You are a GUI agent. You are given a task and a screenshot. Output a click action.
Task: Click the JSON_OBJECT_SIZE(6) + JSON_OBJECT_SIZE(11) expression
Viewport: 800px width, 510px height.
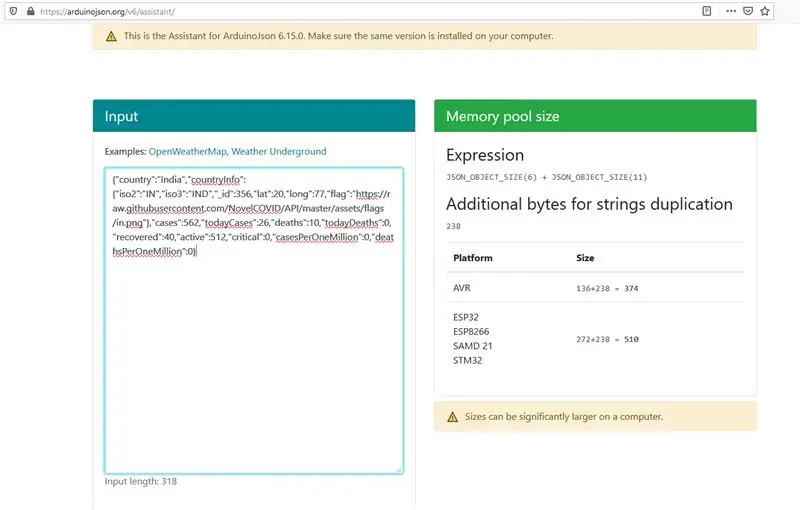pos(546,177)
